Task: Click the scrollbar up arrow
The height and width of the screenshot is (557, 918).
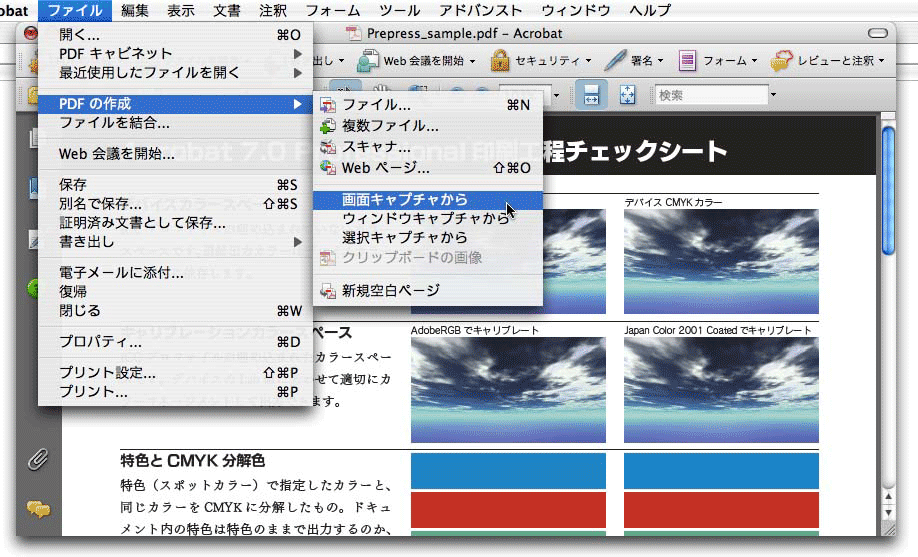Action: [x=888, y=497]
